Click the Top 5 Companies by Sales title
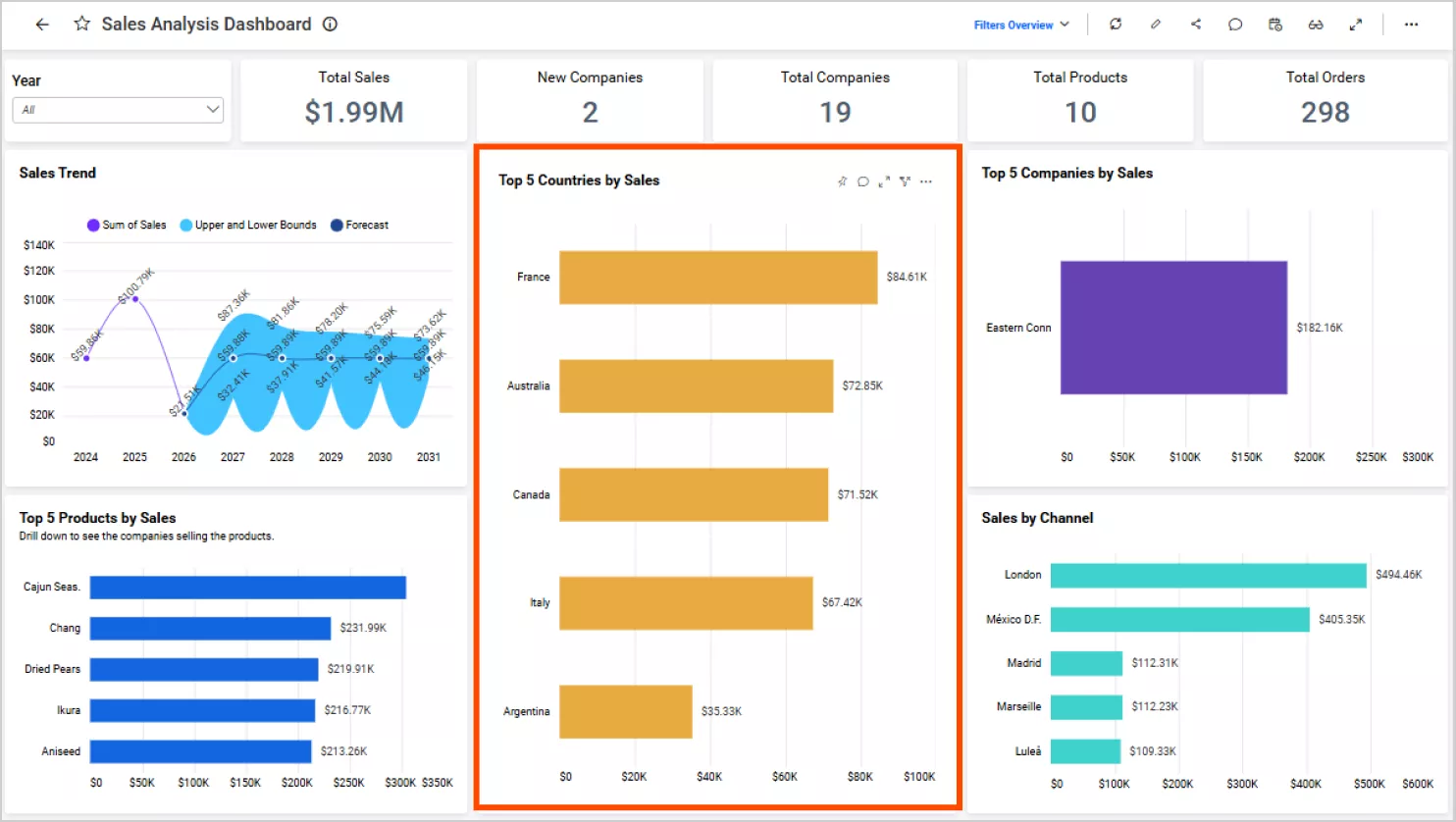 [x=1067, y=173]
